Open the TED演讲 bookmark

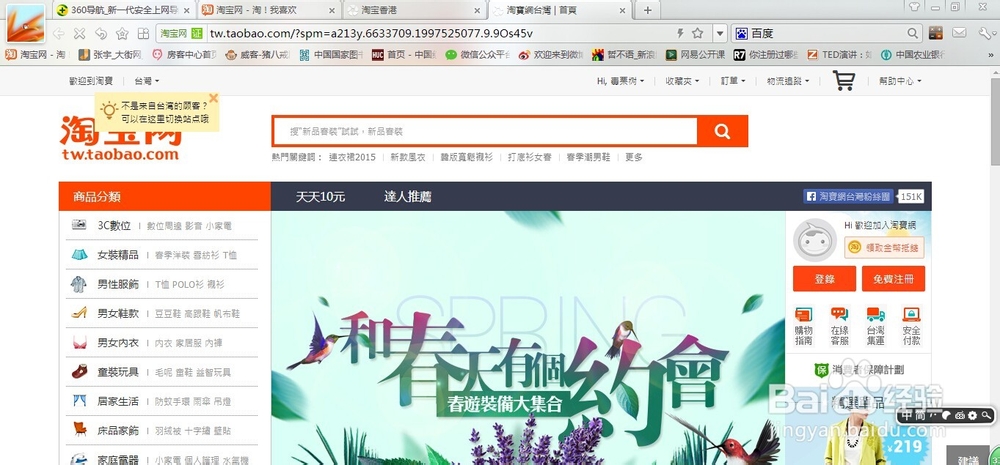(839, 55)
